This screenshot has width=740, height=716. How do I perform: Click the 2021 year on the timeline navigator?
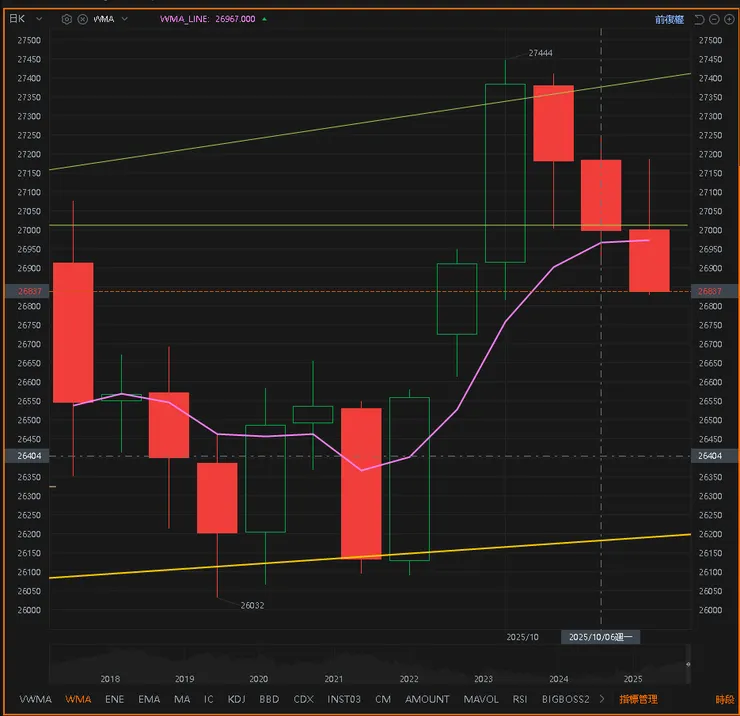(334, 679)
